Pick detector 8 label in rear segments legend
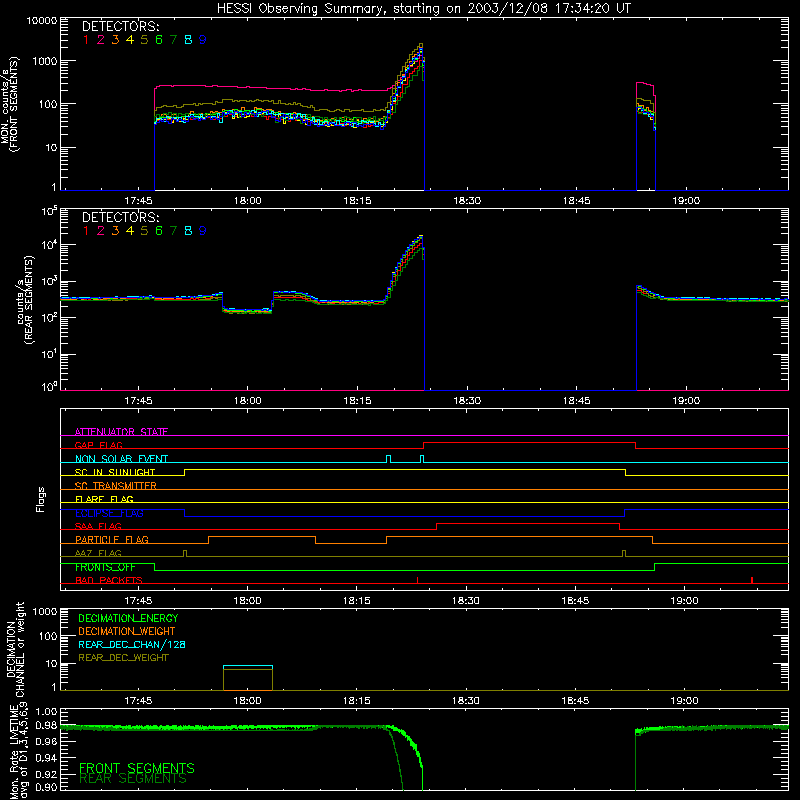Screen dimensions: 800x800 [188, 231]
